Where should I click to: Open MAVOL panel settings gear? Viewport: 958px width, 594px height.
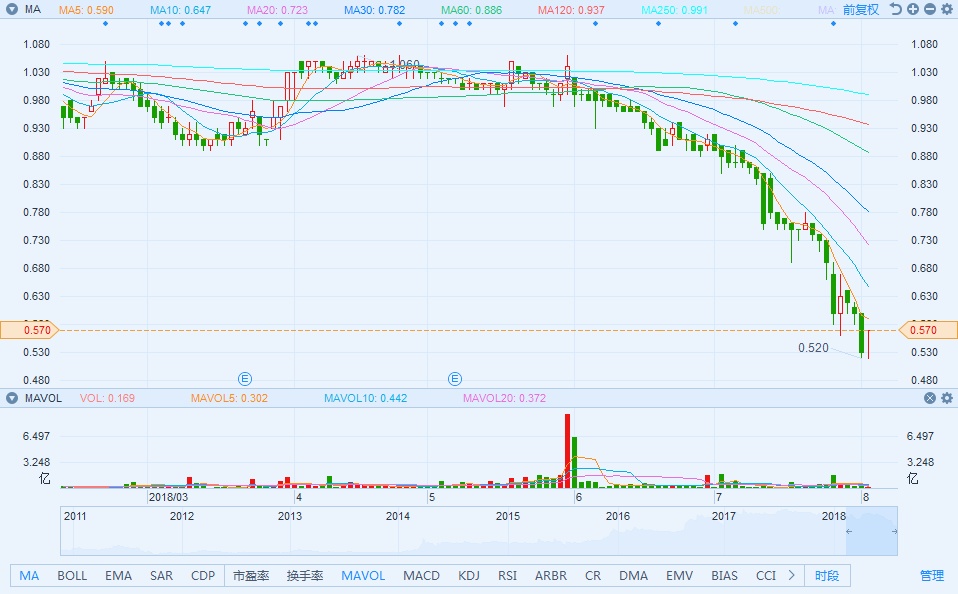(x=947, y=398)
